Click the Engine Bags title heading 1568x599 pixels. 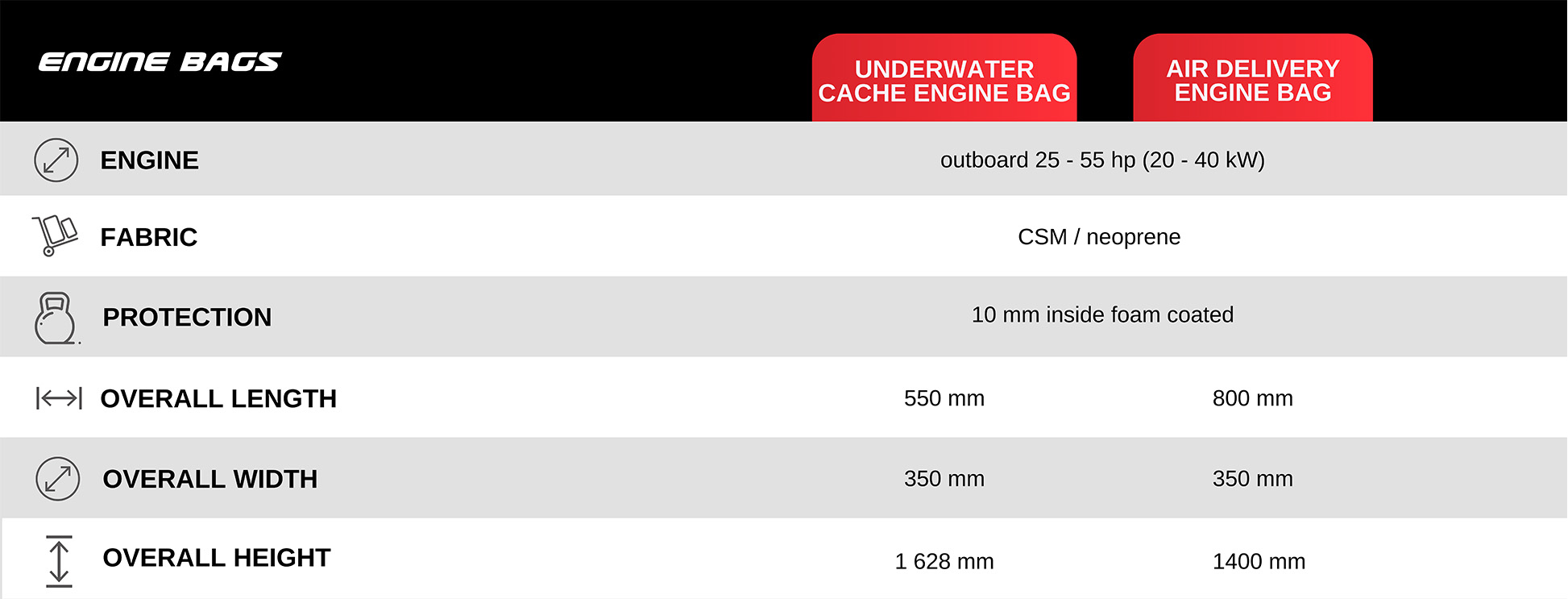pyautogui.click(x=160, y=62)
